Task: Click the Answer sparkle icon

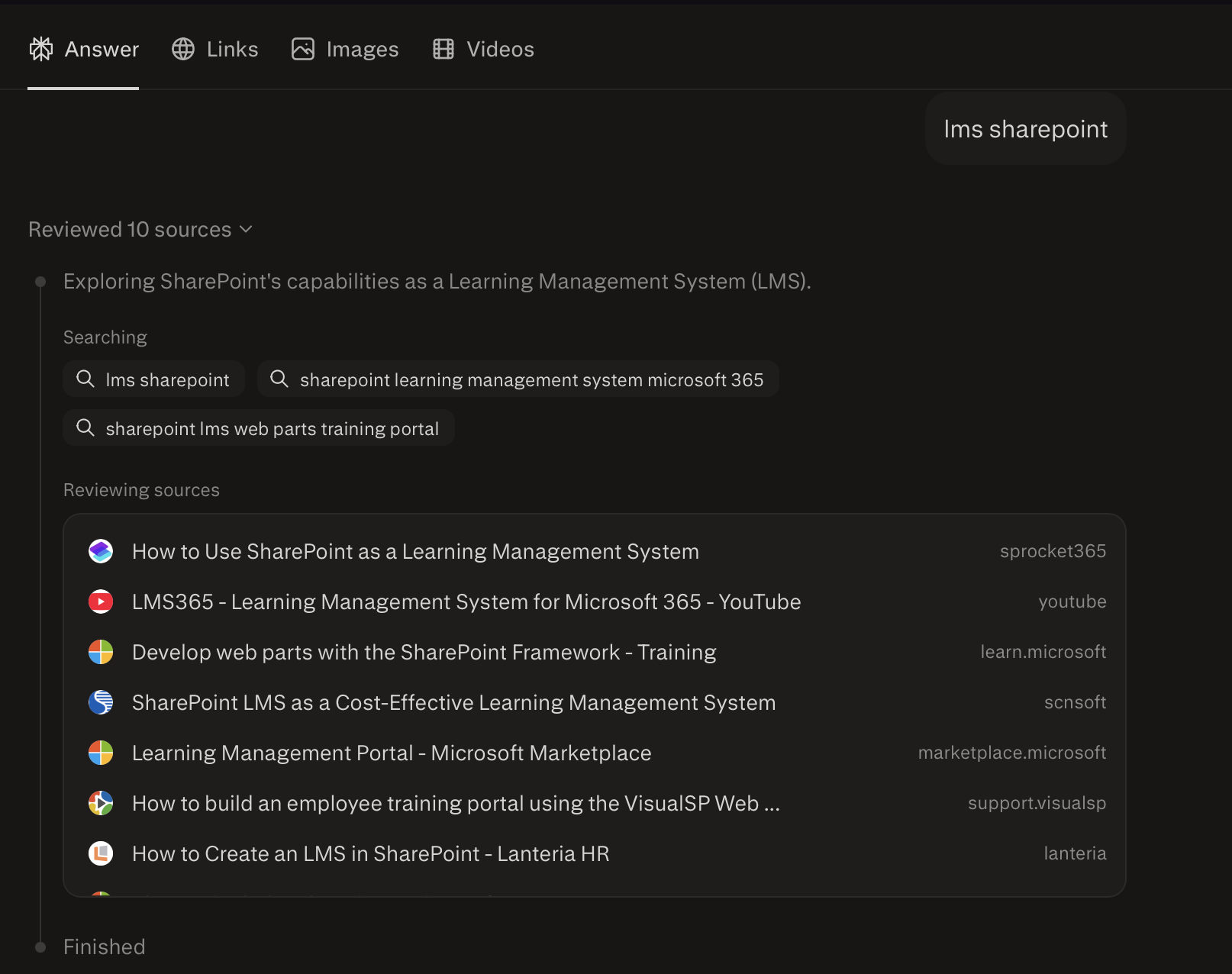Action: (x=40, y=49)
